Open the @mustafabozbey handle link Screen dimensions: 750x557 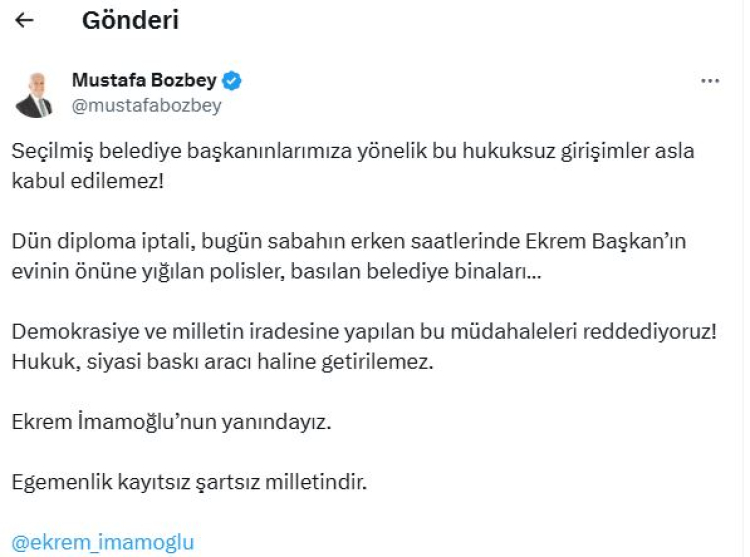click(146, 104)
